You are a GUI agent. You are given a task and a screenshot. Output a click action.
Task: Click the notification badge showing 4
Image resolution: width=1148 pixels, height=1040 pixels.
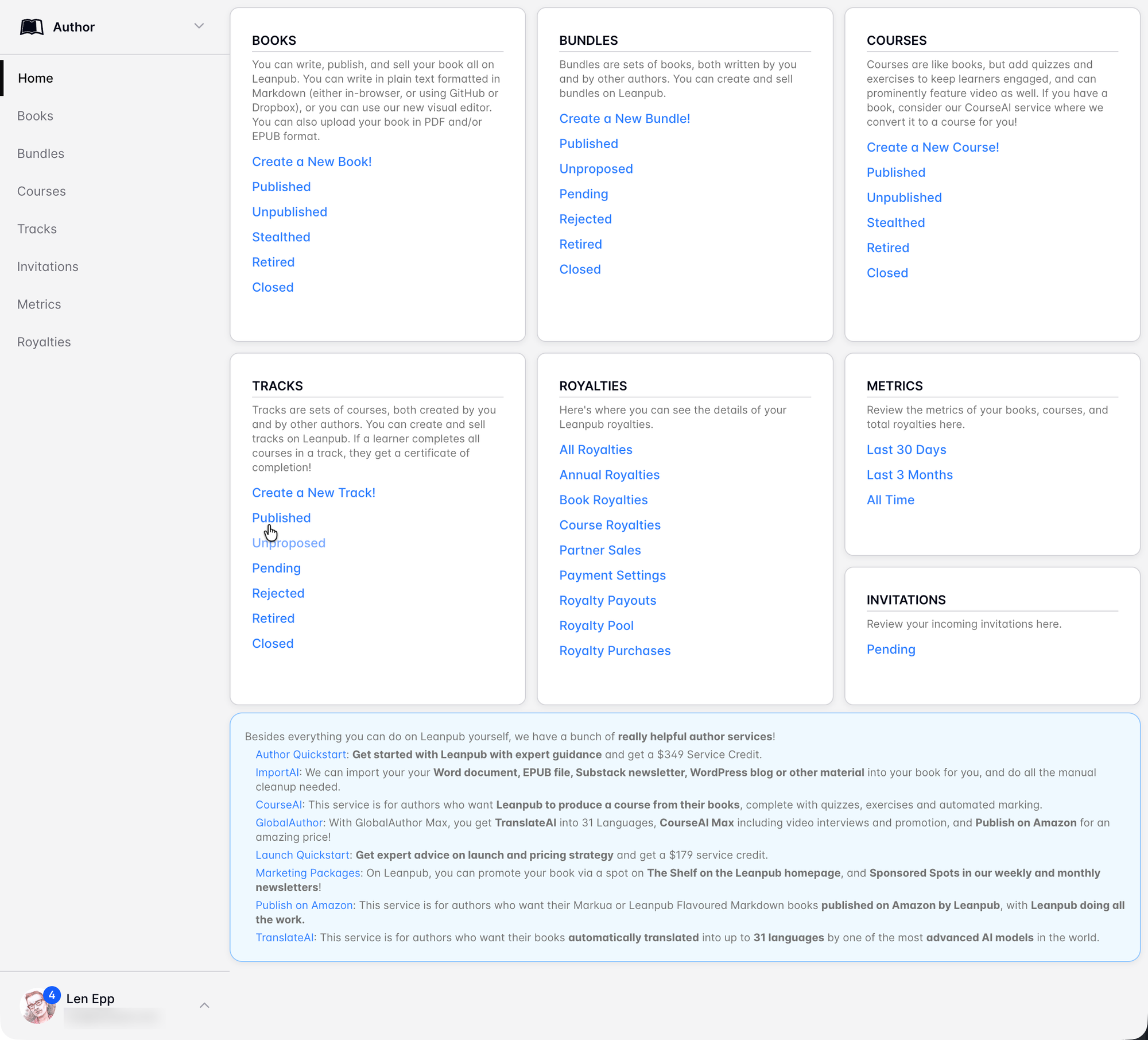pos(52,995)
